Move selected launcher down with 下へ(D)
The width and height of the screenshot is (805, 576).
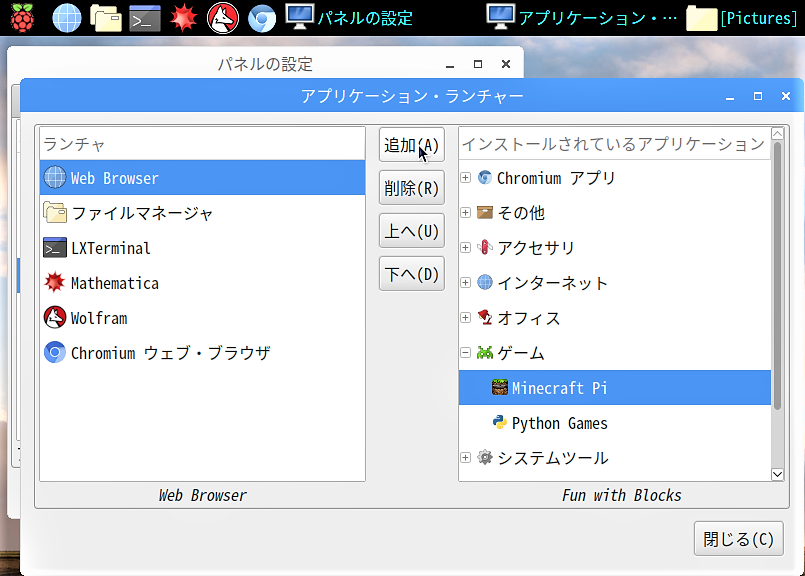412,274
